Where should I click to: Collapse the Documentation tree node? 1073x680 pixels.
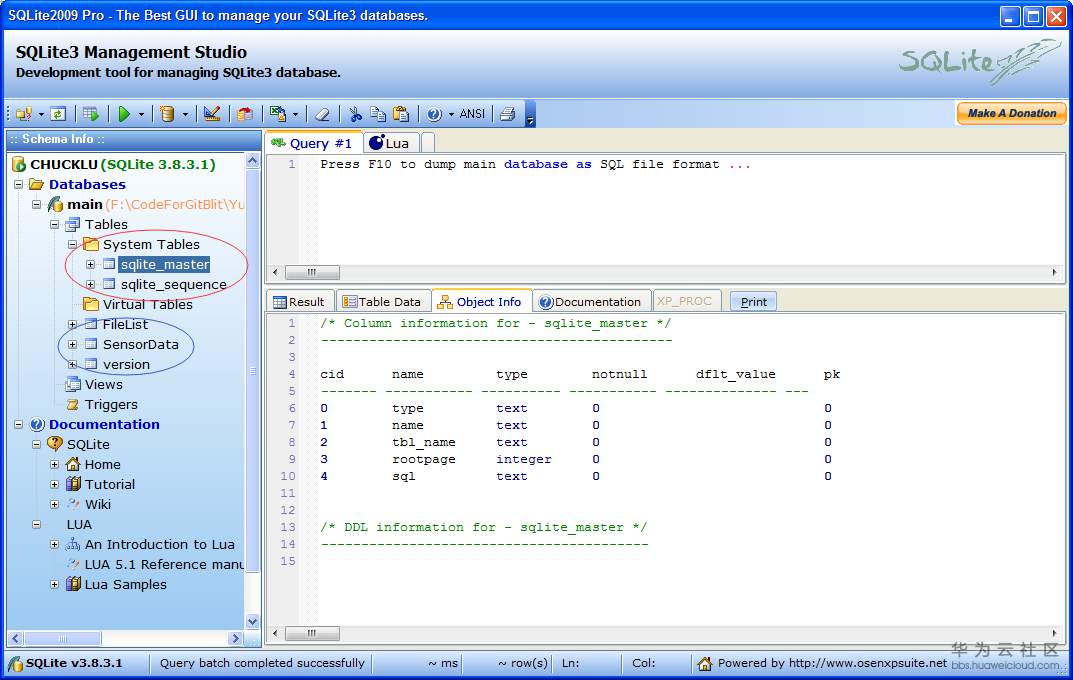point(18,425)
